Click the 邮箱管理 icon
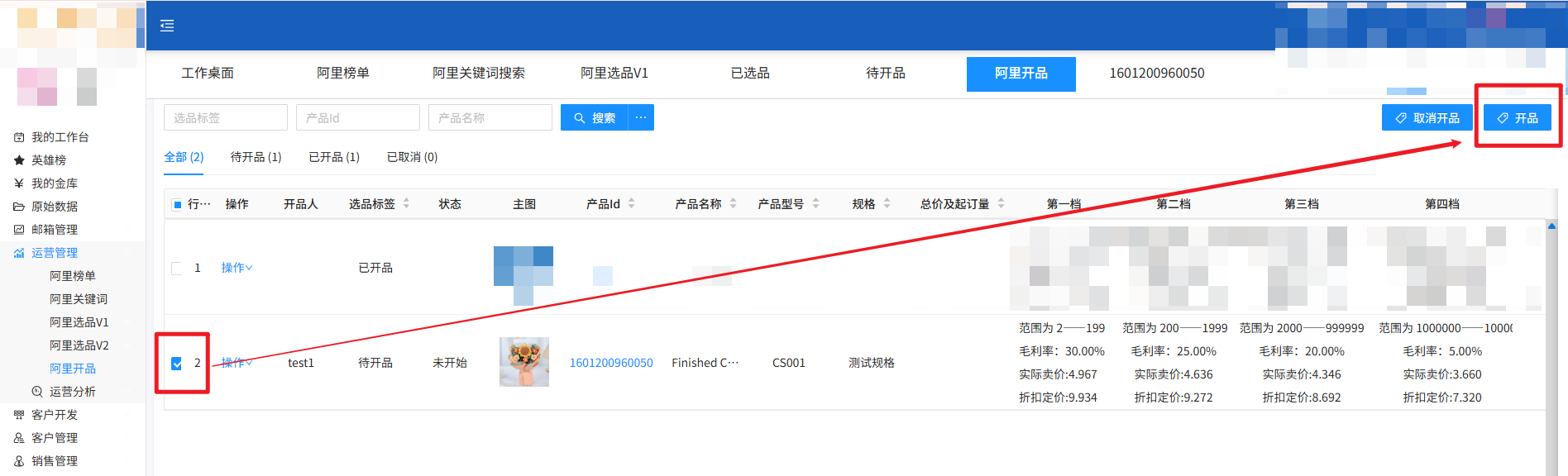The image size is (1568, 476). (19, 230)
